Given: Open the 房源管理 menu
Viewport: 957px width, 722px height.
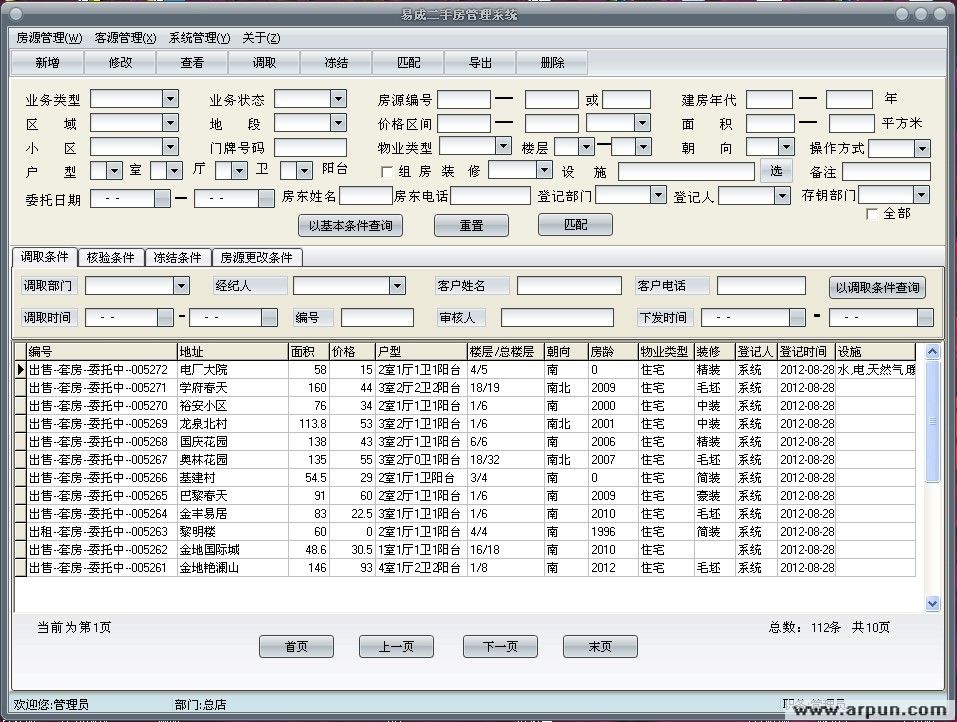Looking at the screenshot, I should [48, 38].
